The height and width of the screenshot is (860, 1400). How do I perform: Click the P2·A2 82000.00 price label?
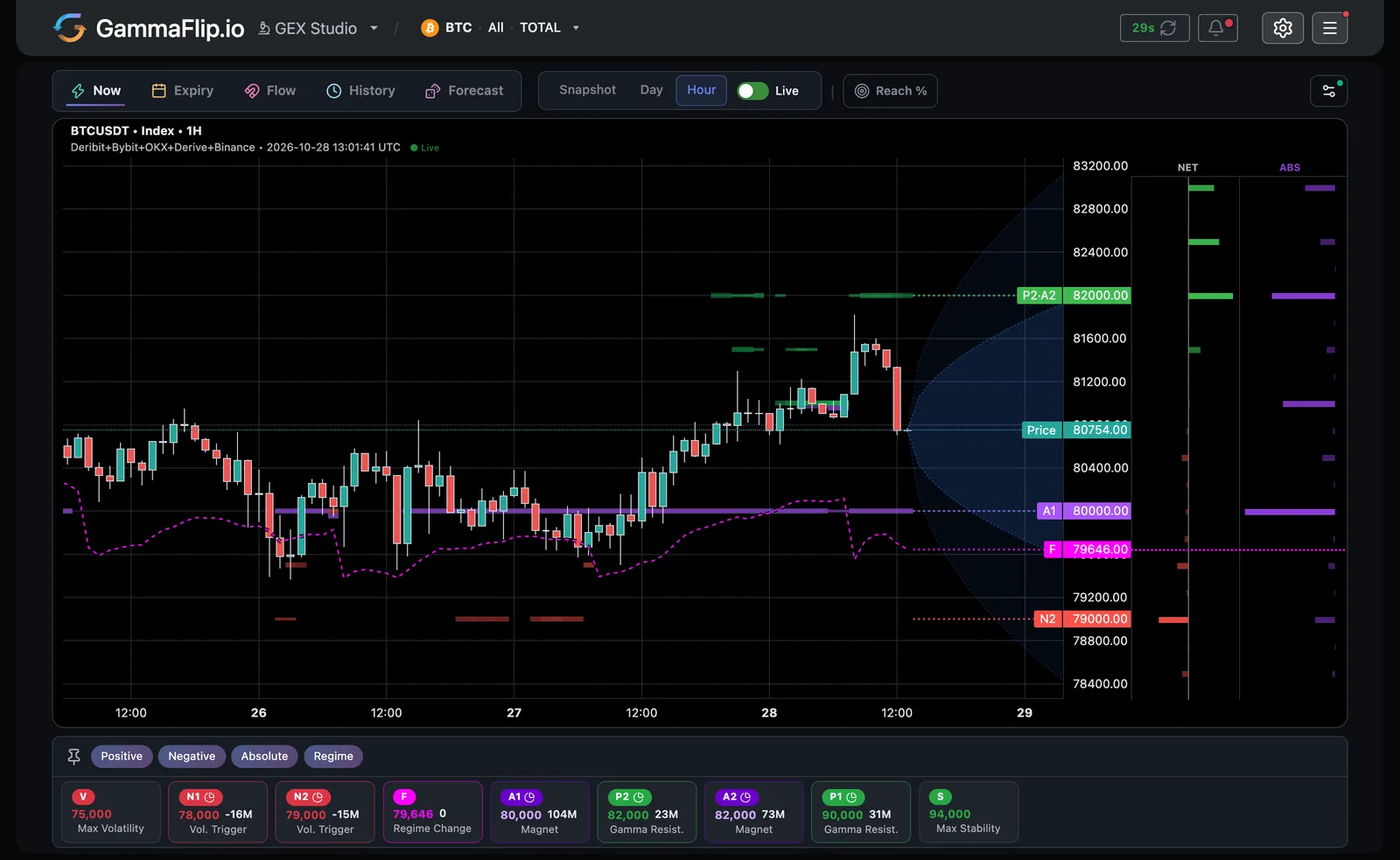coord(1074,296)
